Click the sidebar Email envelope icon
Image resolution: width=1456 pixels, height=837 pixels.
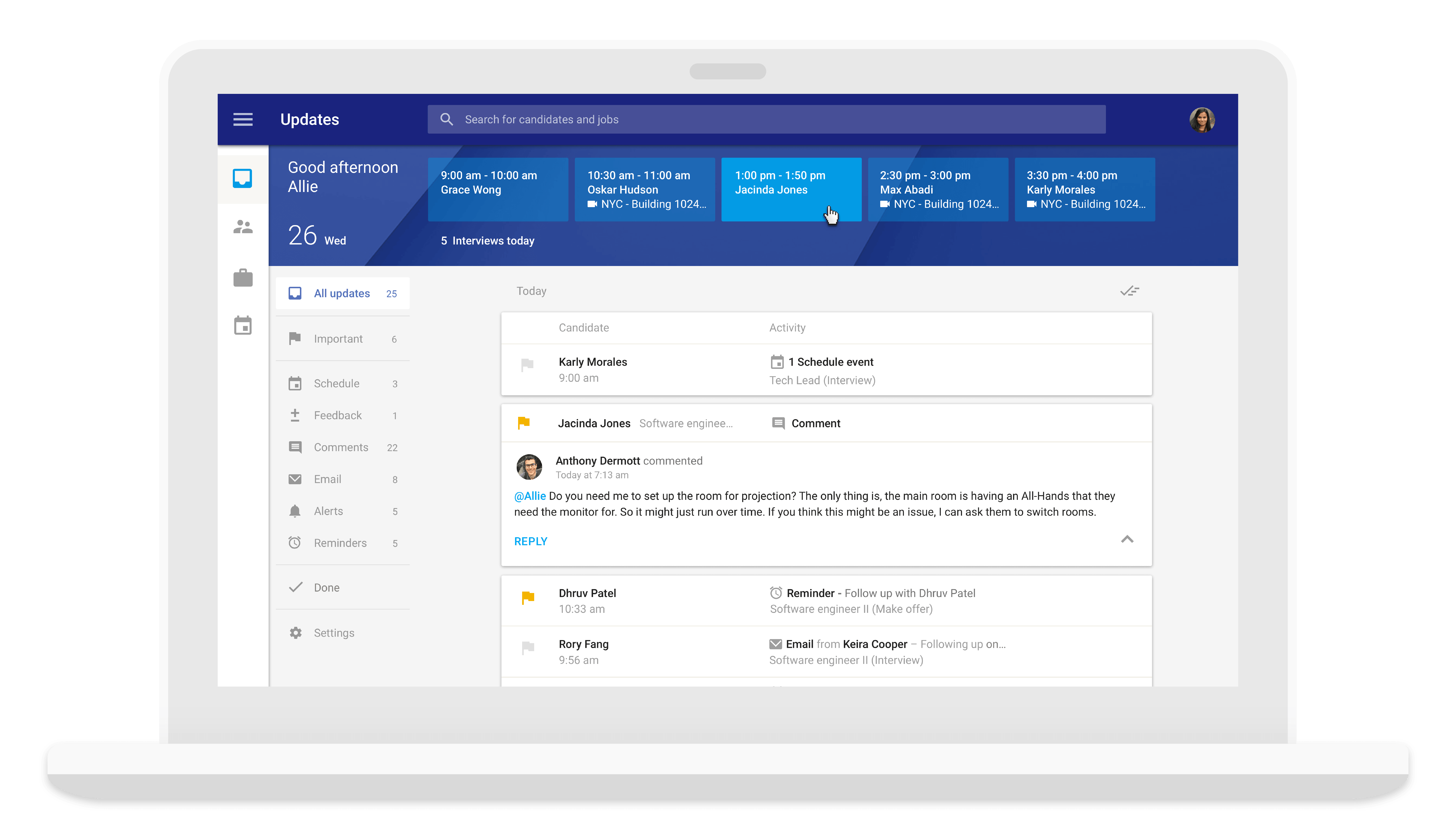click(x=295, y=480)
